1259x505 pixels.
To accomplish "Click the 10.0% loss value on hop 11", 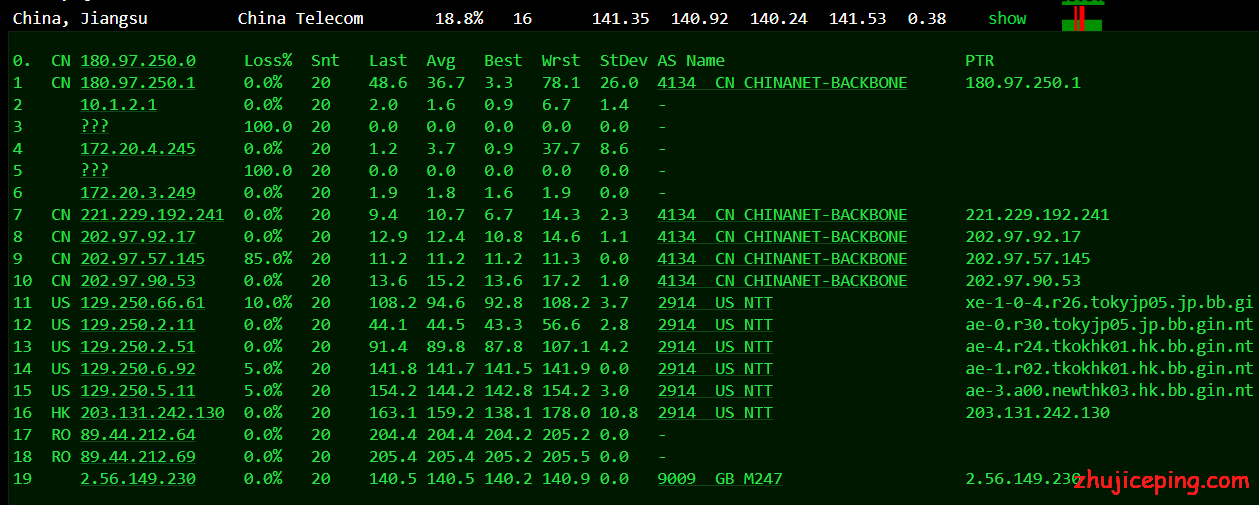I will coord(268,303).
